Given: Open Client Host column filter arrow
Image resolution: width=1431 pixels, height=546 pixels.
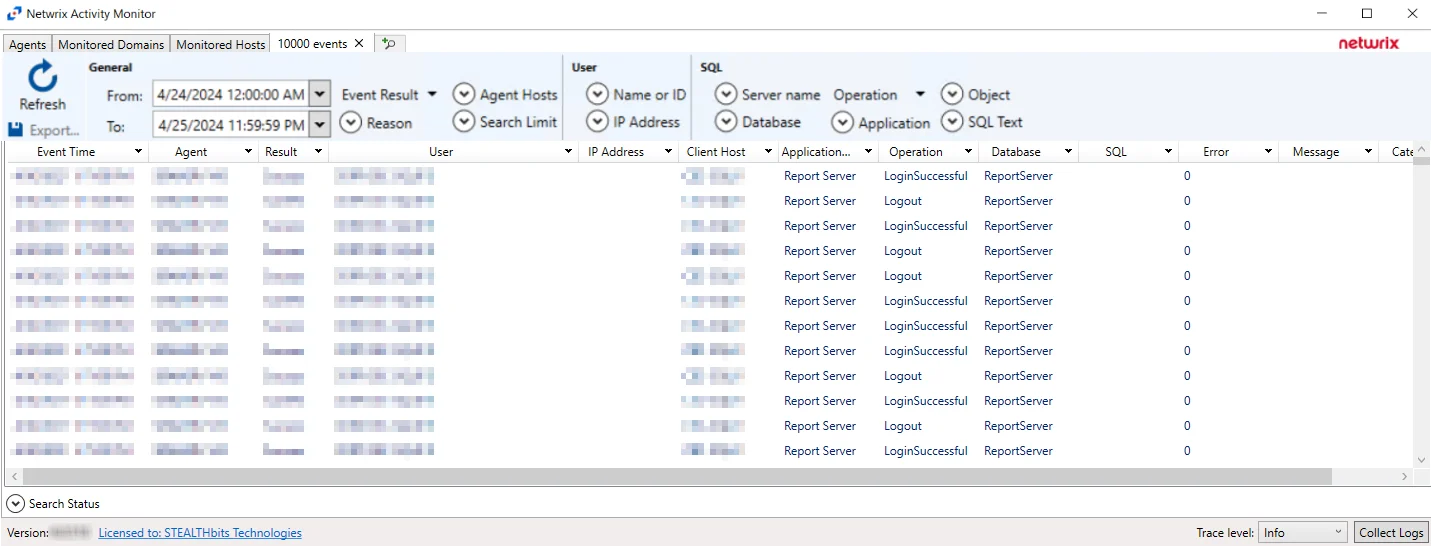Looking at the screenshot, I should [768, 152].
